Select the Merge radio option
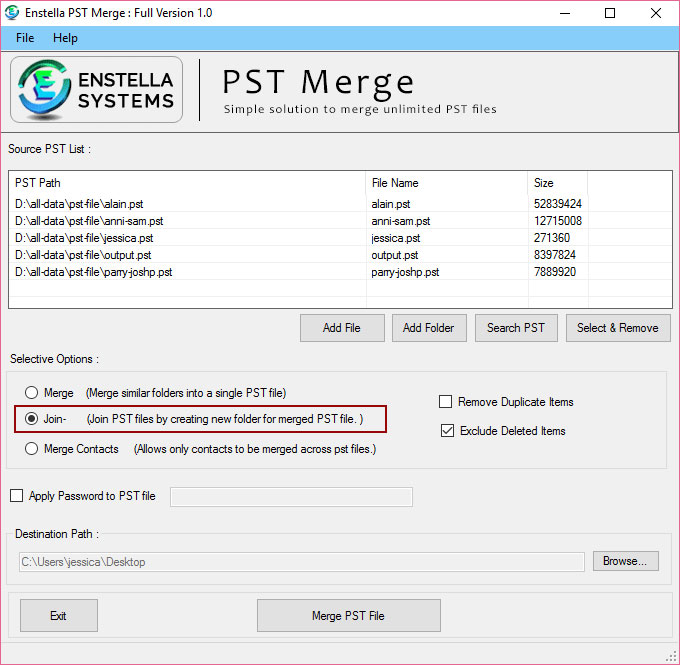The height and width of the screenshot is (665, 680). [33, 393]
